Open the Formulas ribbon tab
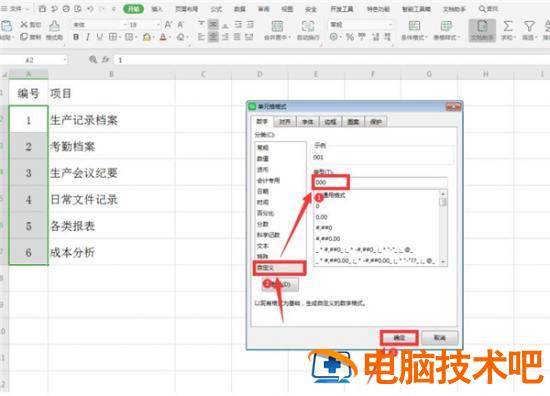This screenshot has width=550, height=396. tap(216, 9)
